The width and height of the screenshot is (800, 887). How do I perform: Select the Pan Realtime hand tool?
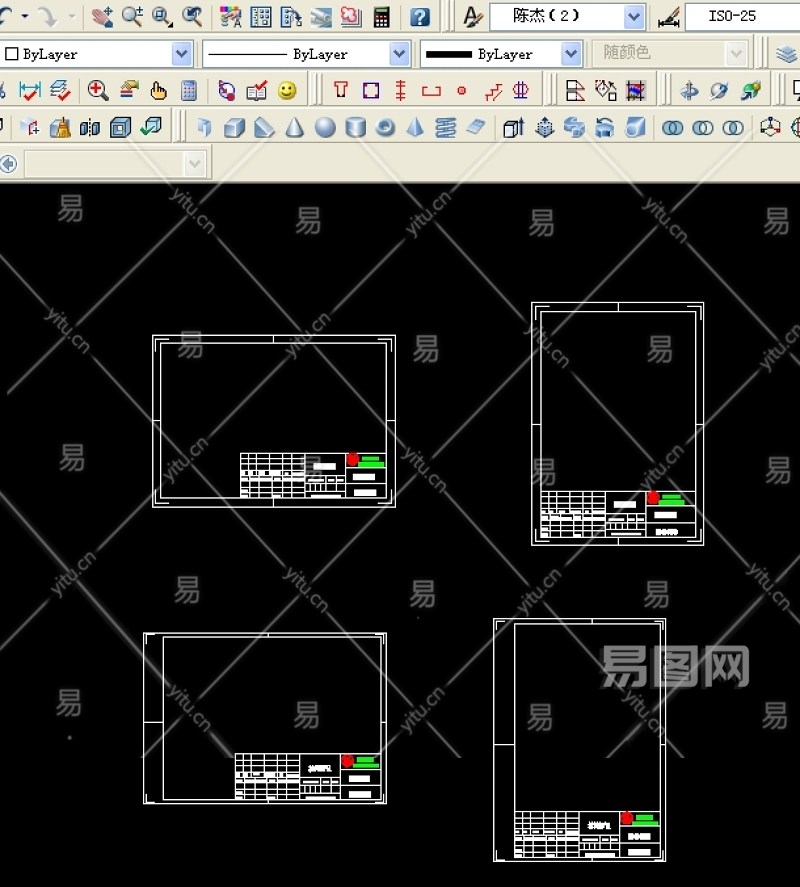102,17
